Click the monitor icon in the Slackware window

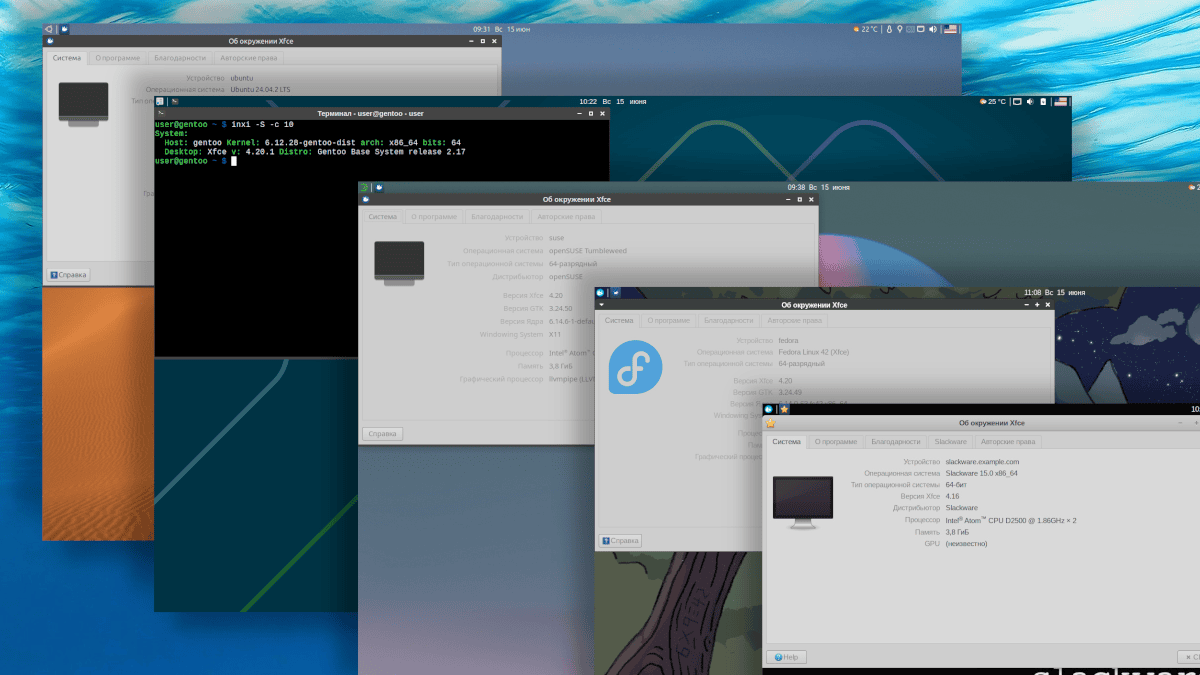[x=802, y=497]
